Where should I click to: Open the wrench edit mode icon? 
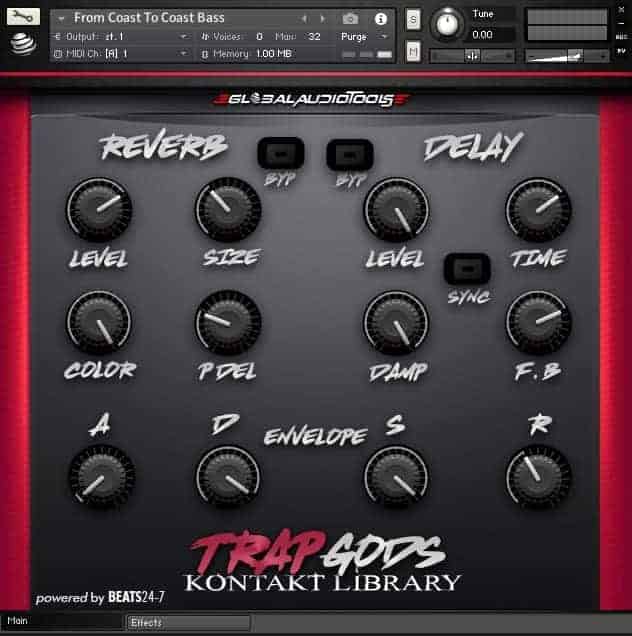[x=23, y=17]
